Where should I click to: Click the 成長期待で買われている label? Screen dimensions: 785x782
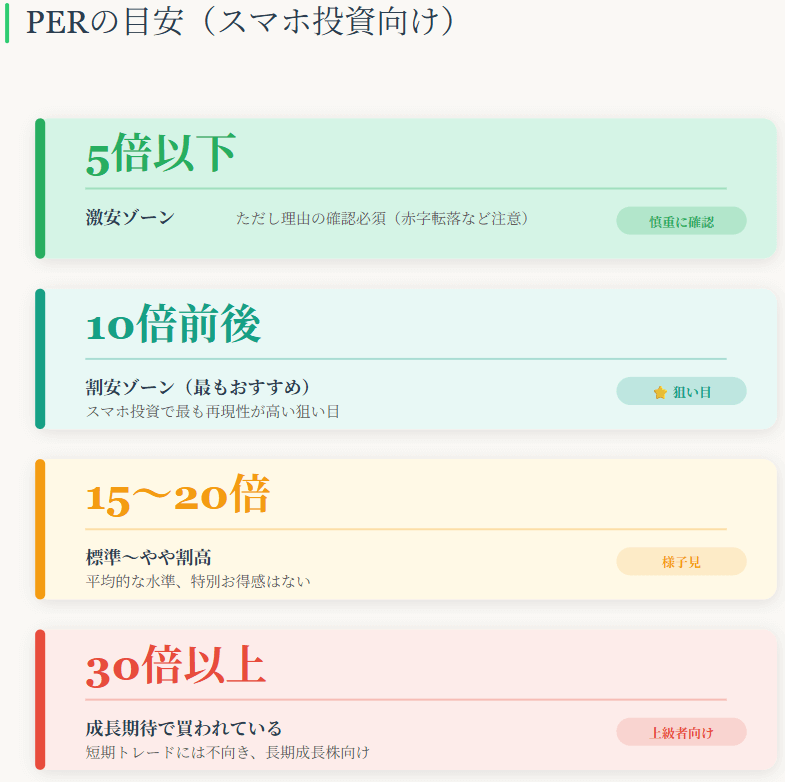tap(184, 727)
